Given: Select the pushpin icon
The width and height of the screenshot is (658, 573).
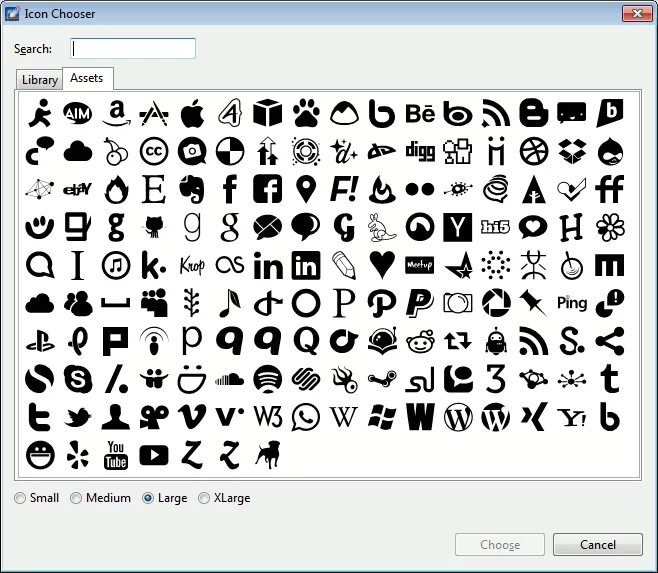Looking at the screenshot, I should point(534,303).
